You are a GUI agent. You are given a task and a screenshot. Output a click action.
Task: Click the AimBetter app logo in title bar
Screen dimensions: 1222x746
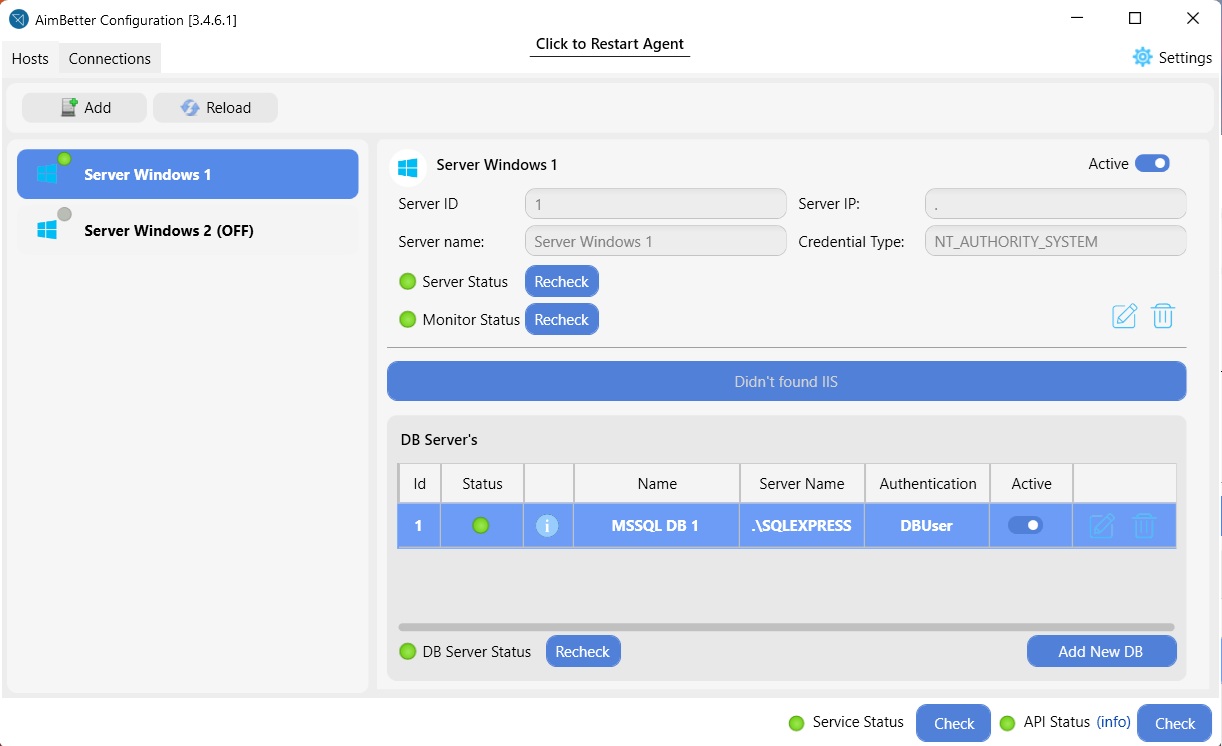pyautogui.click(x=19, y=19)
